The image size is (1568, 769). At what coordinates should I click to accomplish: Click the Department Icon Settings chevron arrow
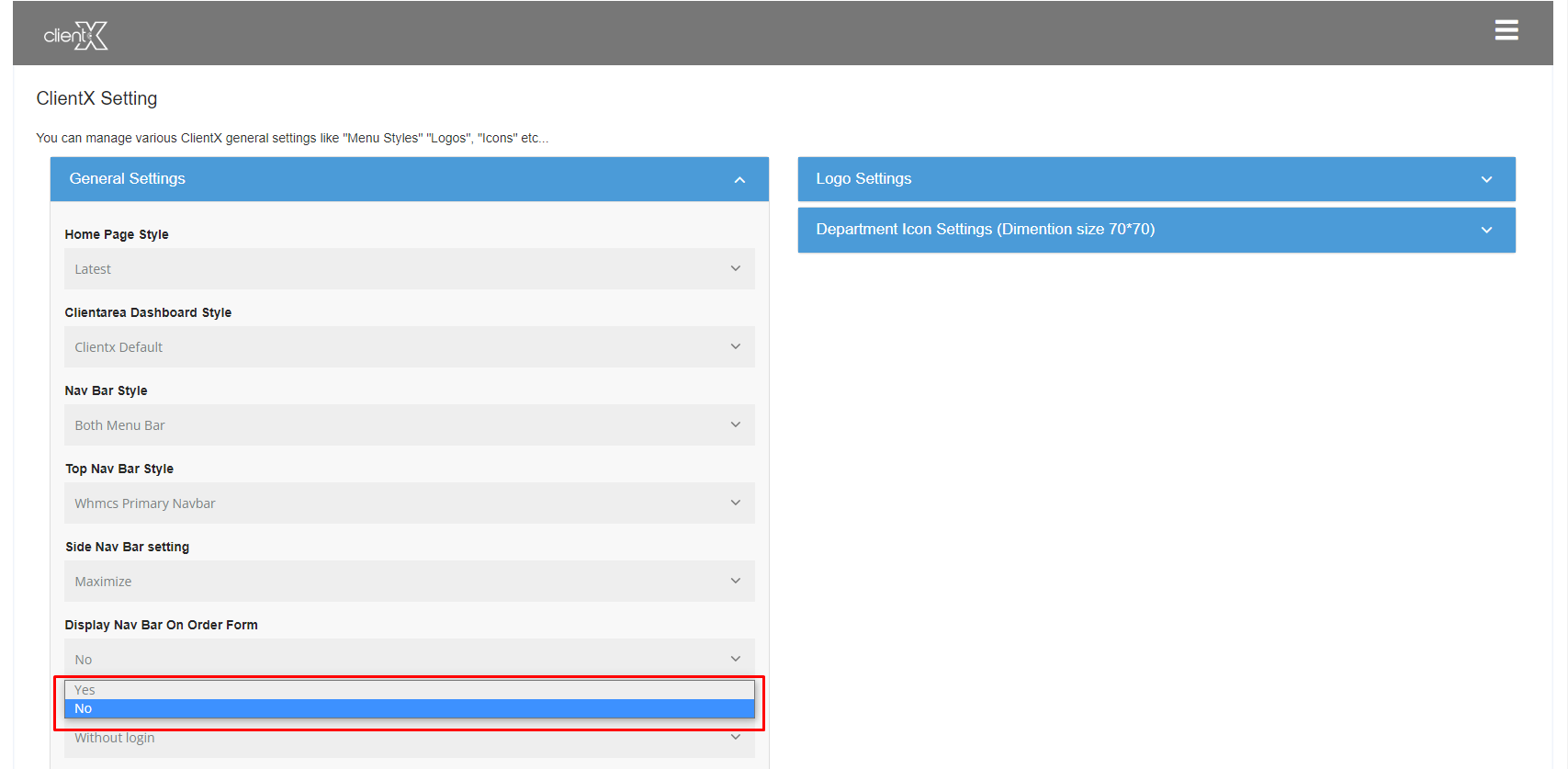[x=1486, y=231]
